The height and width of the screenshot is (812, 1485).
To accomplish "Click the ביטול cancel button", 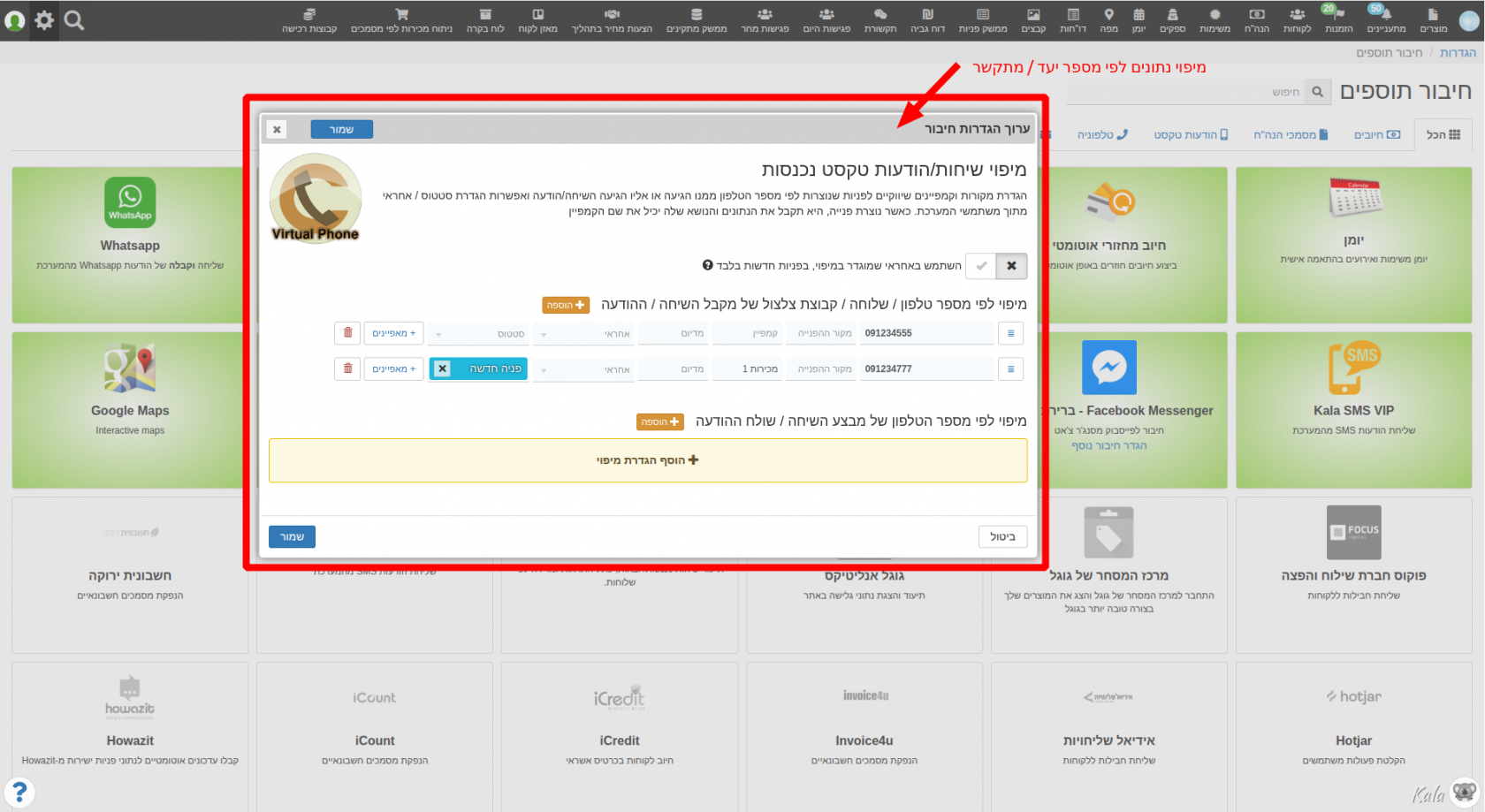I will tap(1002, 536).
